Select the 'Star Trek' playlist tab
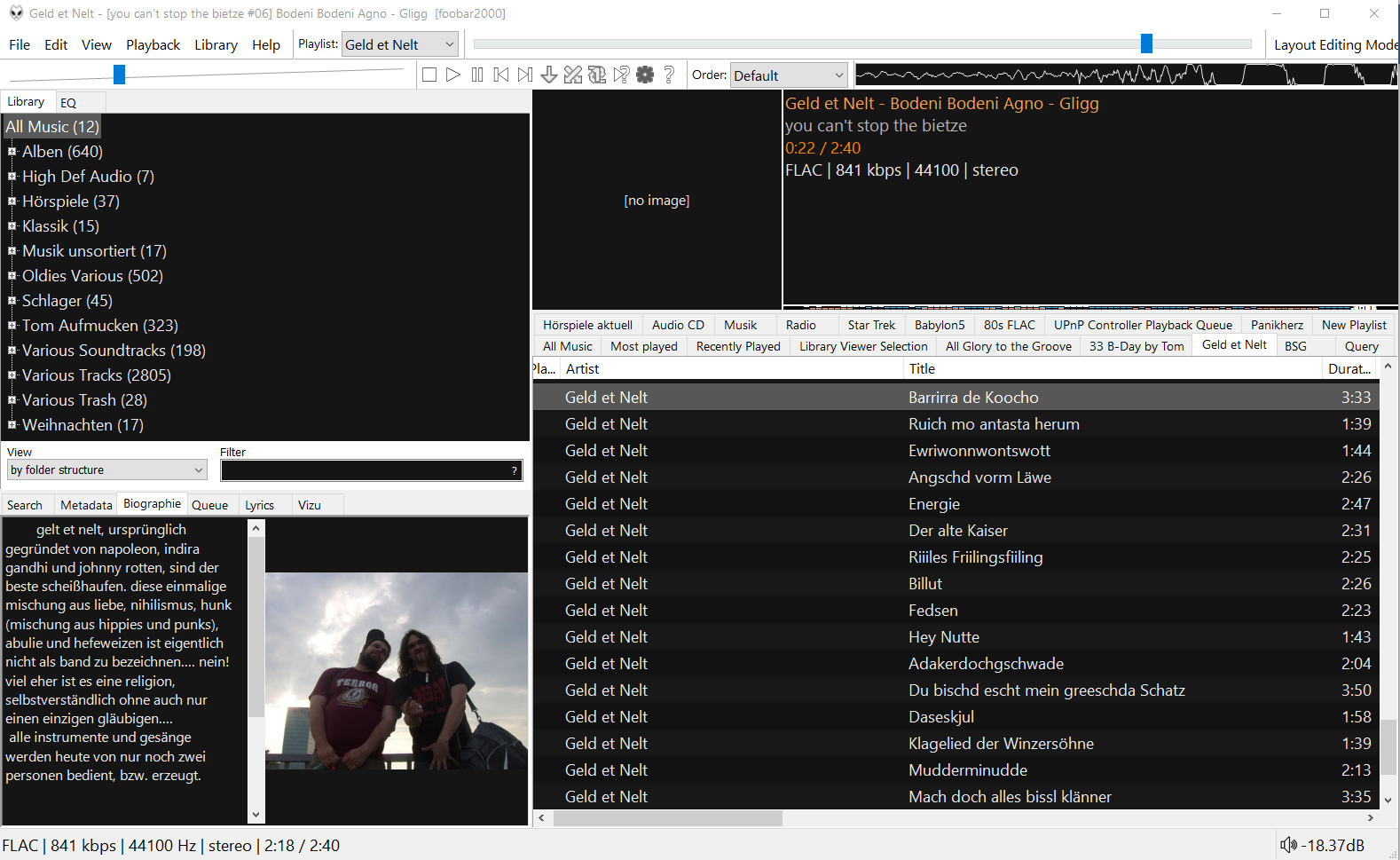 pos(871,325)
